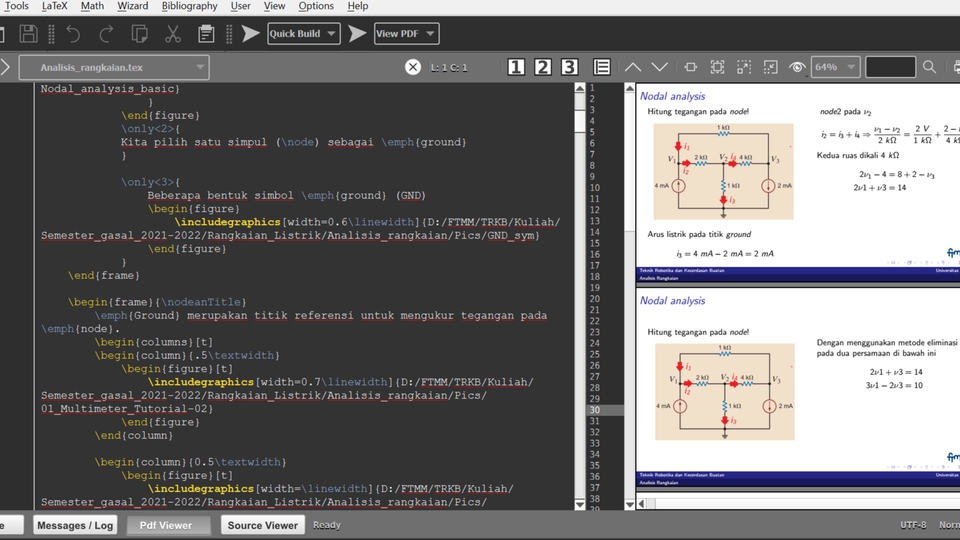Click second Nodal analysis slide title
This screenshot has height=540, width=960.
[672, 301]
